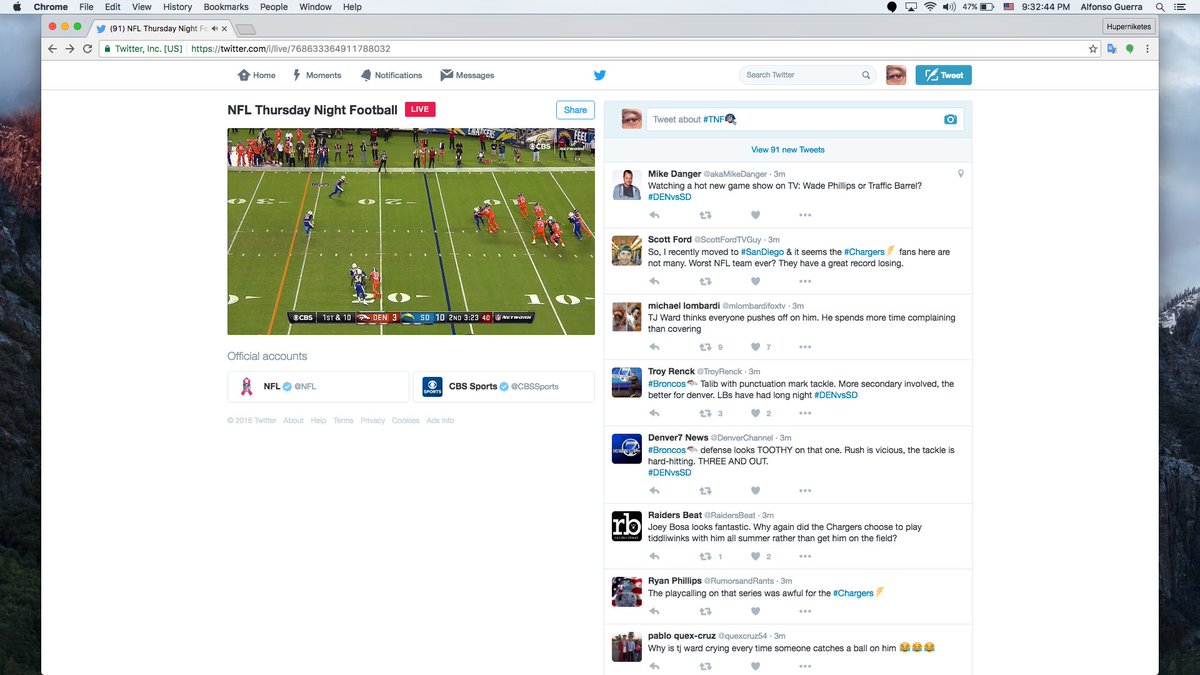Image resolution: width=1200 pixels, height=675 pixels.
Task: Click the Tweet about #TNF compose box
Action: 805,119
